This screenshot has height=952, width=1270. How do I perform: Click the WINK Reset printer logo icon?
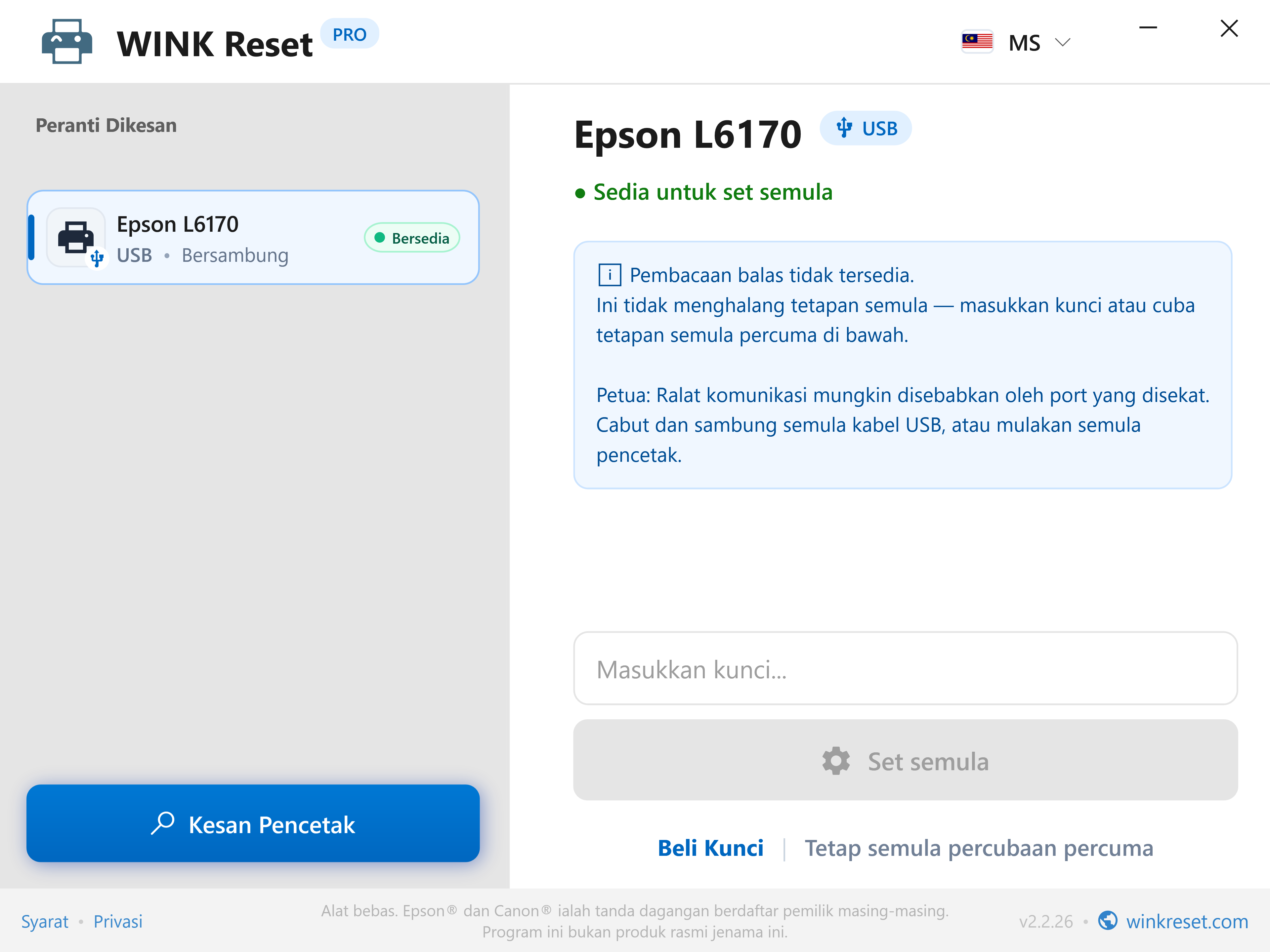coord(67,42)
